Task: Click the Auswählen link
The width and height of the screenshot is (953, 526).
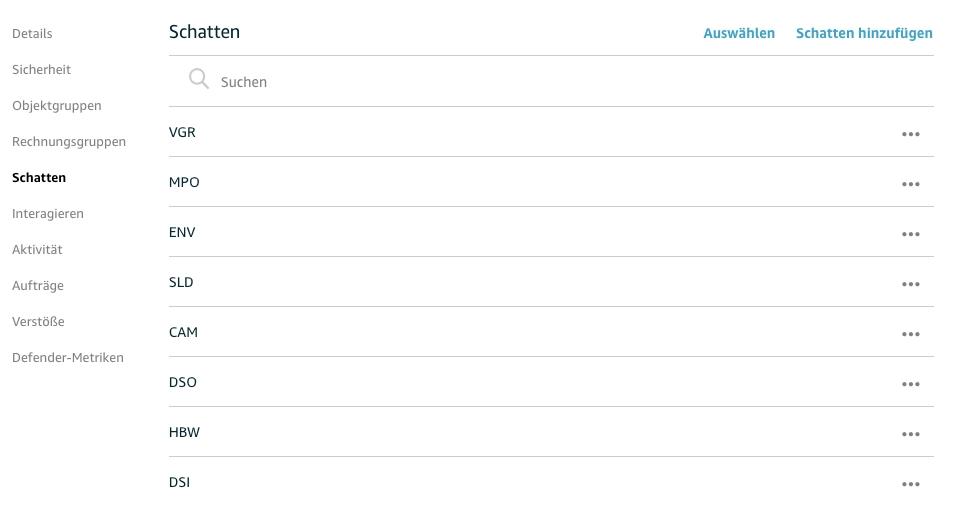Action: (739, 33)
